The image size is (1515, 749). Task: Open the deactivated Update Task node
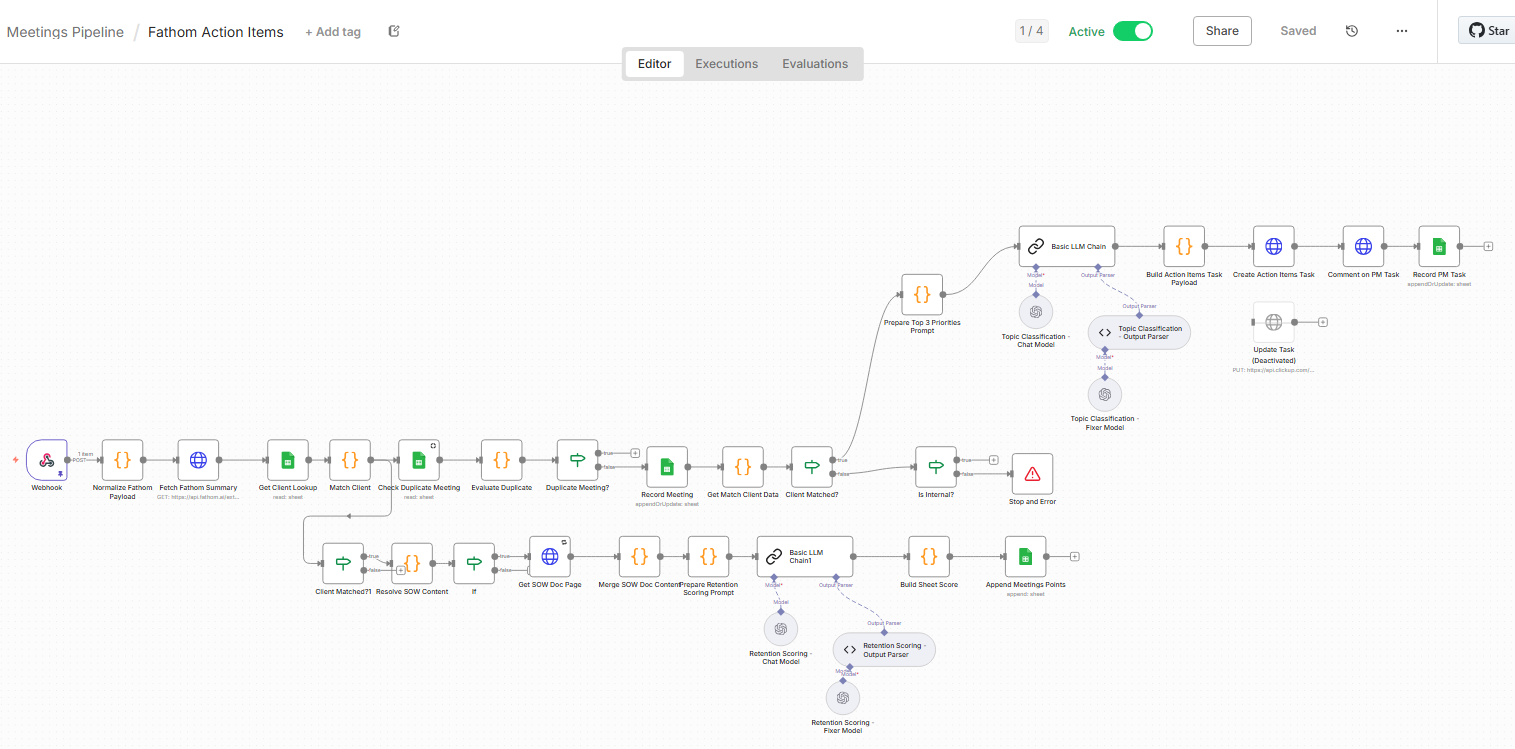1274,322
